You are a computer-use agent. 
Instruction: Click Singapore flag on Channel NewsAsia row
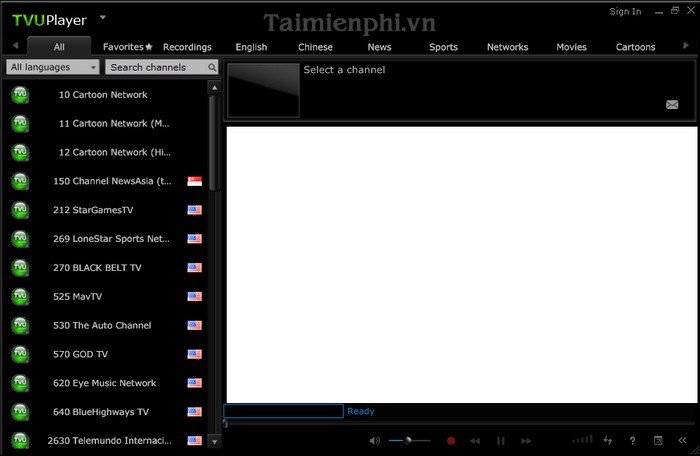pyautogui.click(x=194, y=181)
